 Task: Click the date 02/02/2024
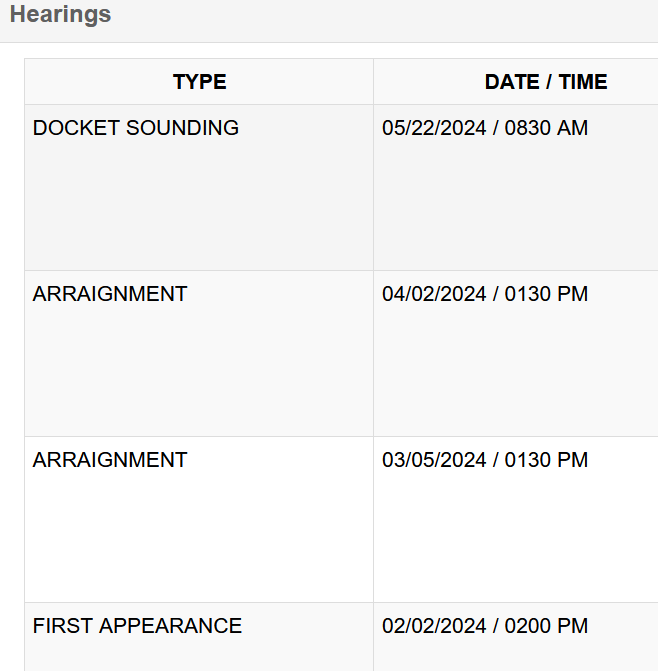coord(432,626)
